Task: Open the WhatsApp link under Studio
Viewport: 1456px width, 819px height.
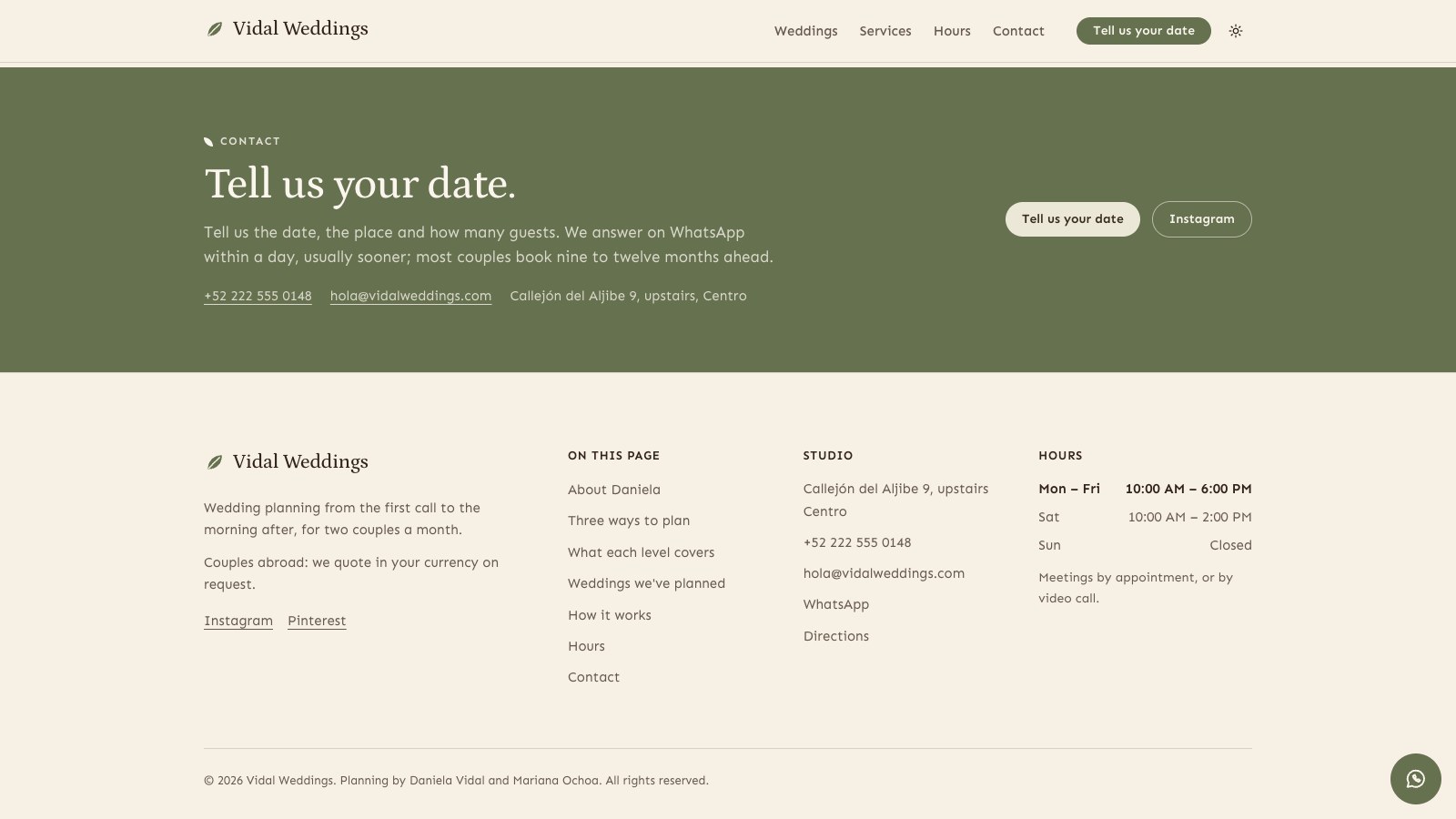Action: pos(836,604)
